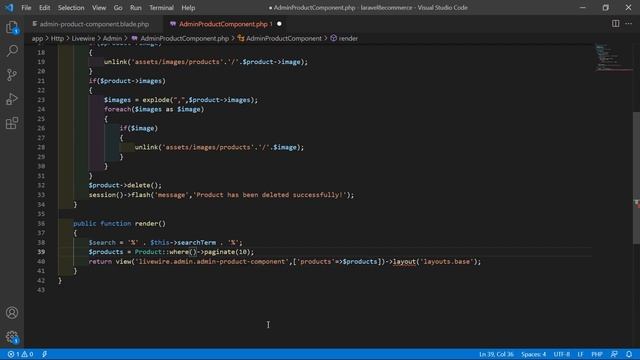
Task: Open the File menu
Action: (x=26, y=8)
